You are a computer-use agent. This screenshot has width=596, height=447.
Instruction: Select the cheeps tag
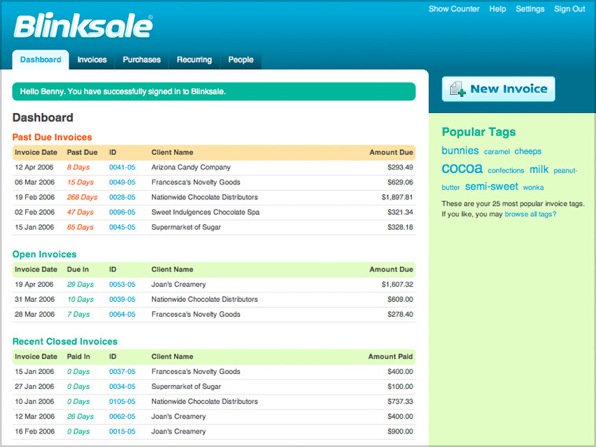528,151
